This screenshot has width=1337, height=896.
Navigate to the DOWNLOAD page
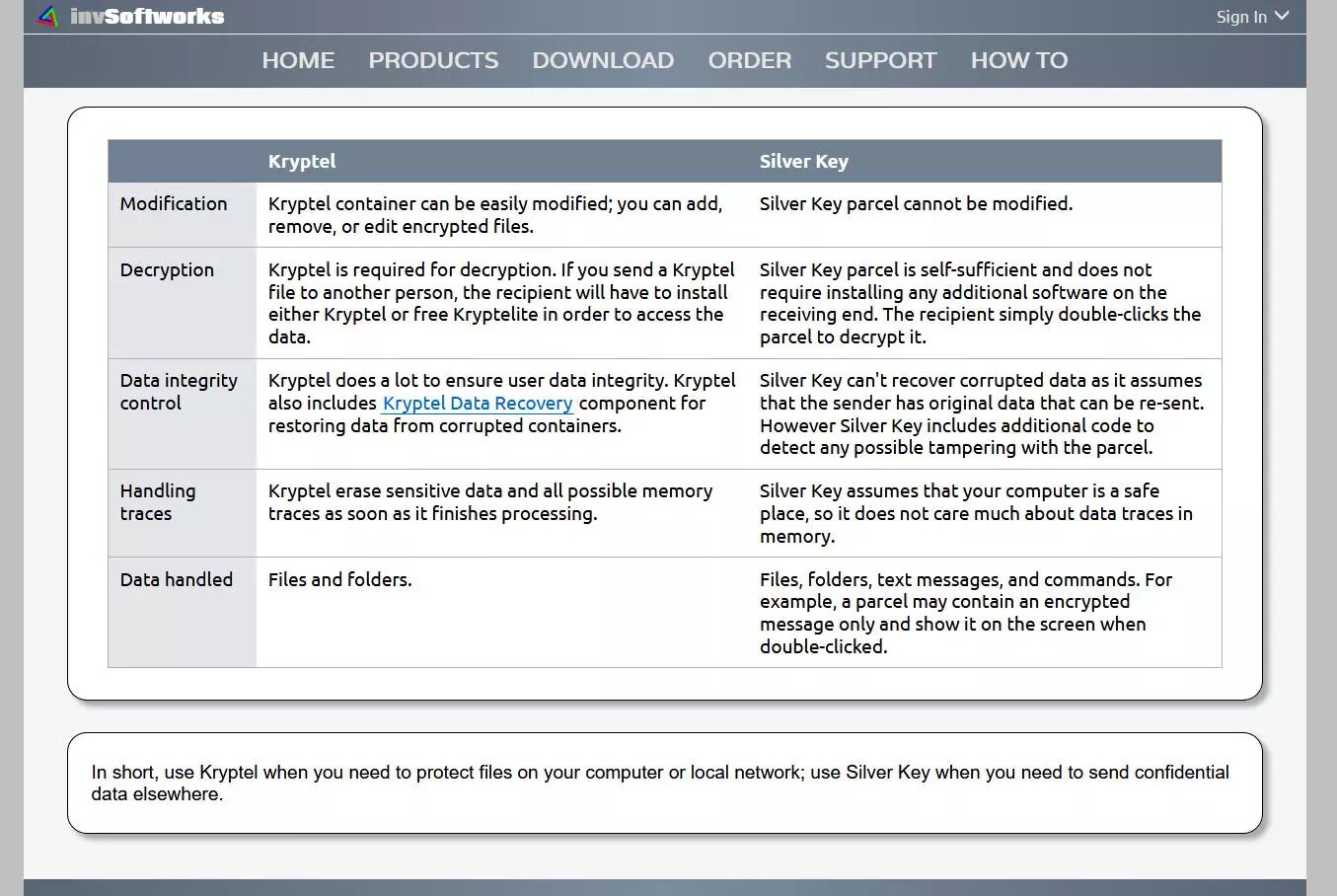[x=603, y=60]
